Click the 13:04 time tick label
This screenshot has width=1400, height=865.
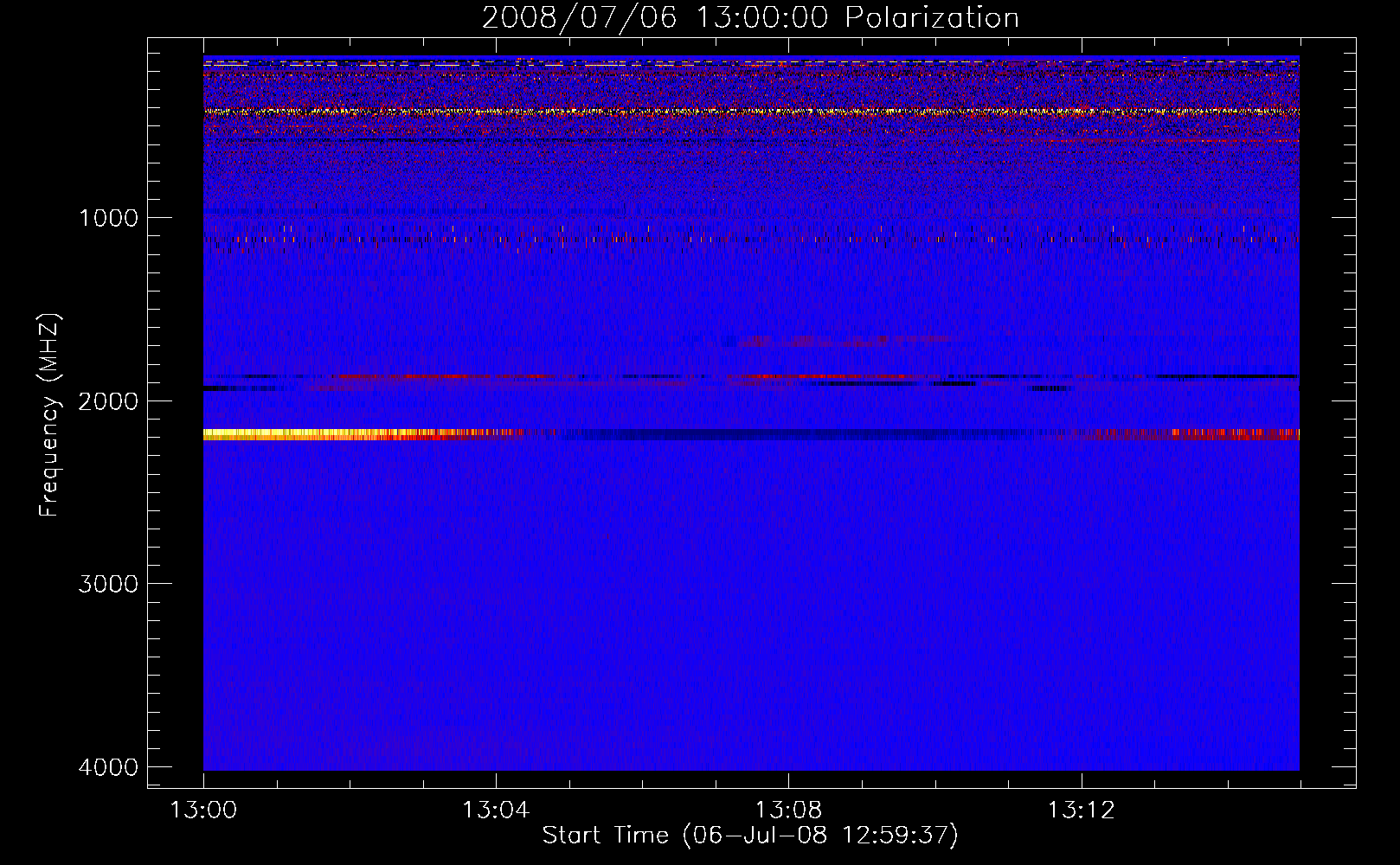tap(496, 811)
